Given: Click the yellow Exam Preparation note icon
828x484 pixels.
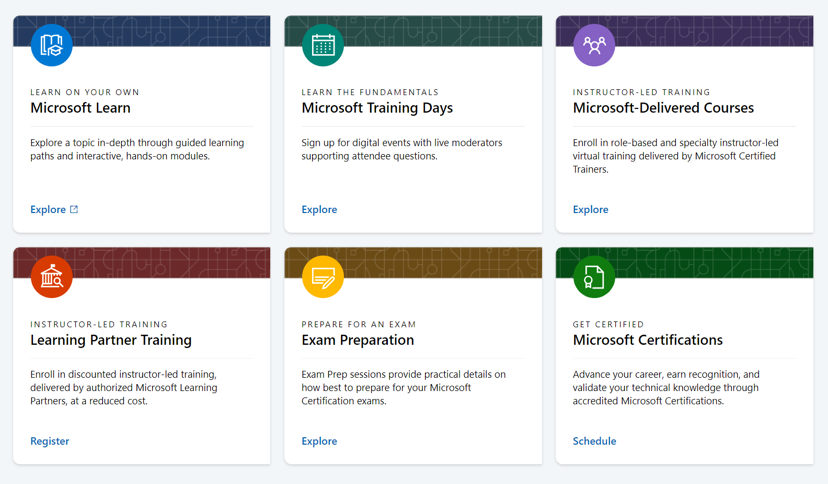Looking at the screenshot, I should point(323,277).
